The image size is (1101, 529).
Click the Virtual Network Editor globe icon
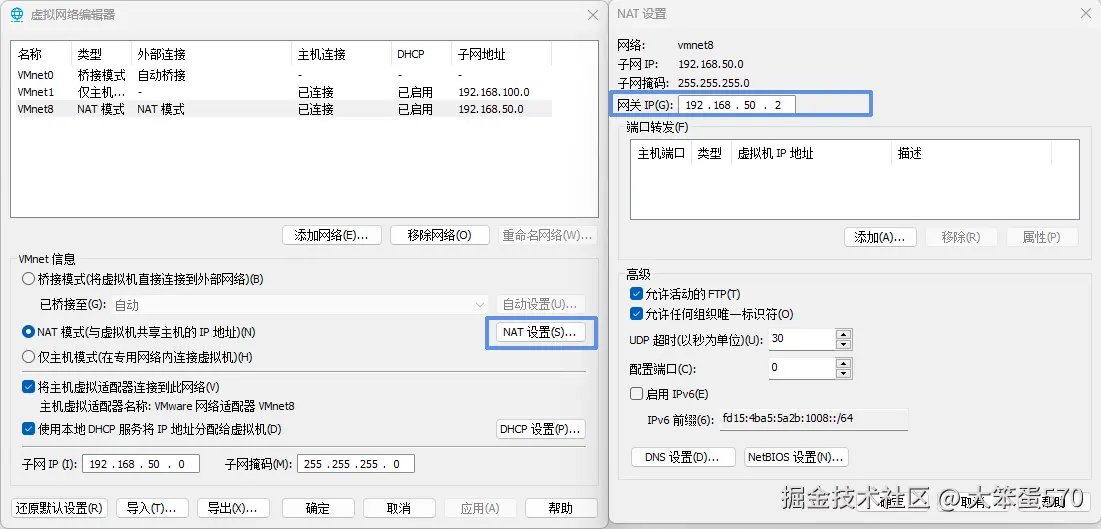click(x=18, y=15)
